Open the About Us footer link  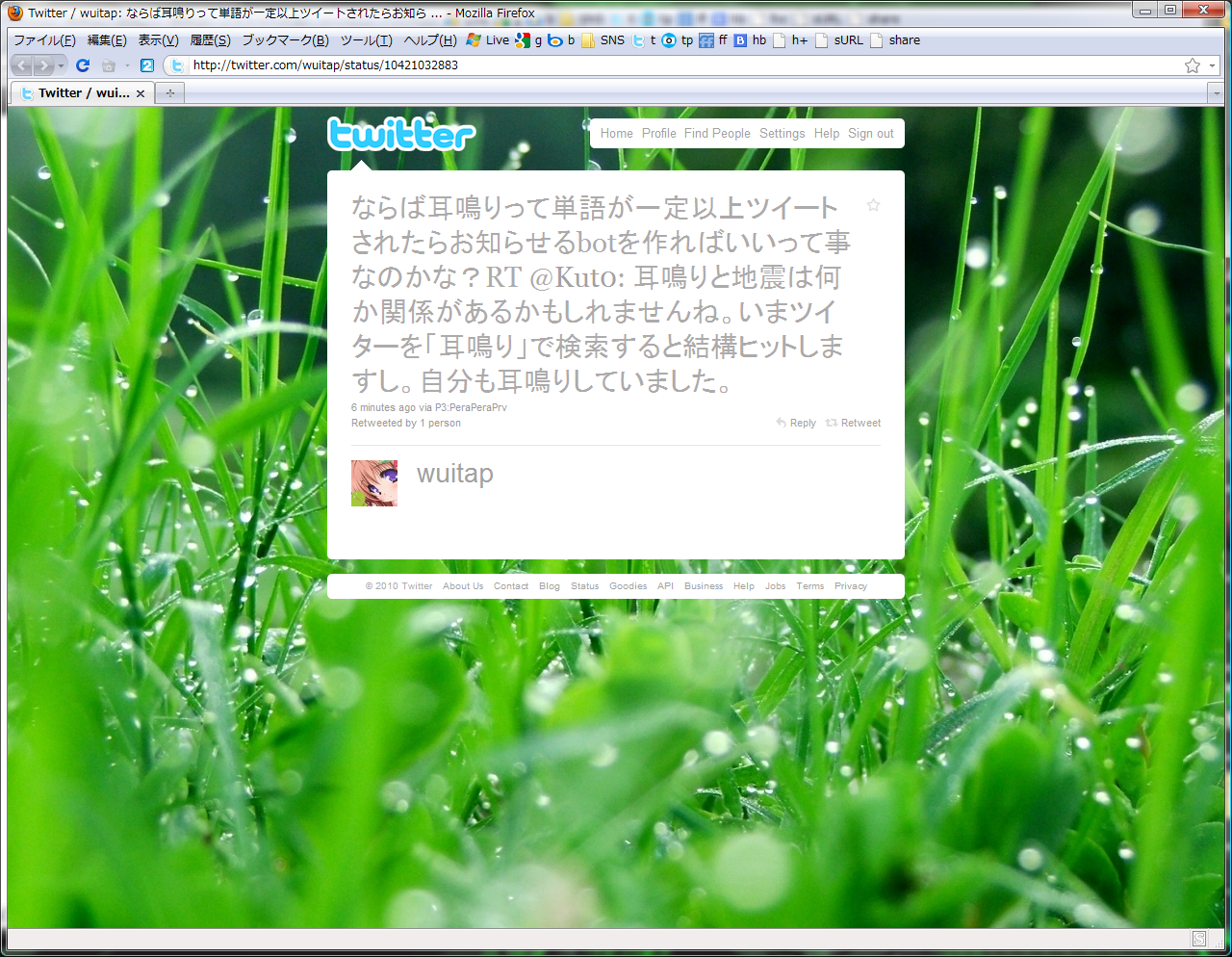pos(463,586)
